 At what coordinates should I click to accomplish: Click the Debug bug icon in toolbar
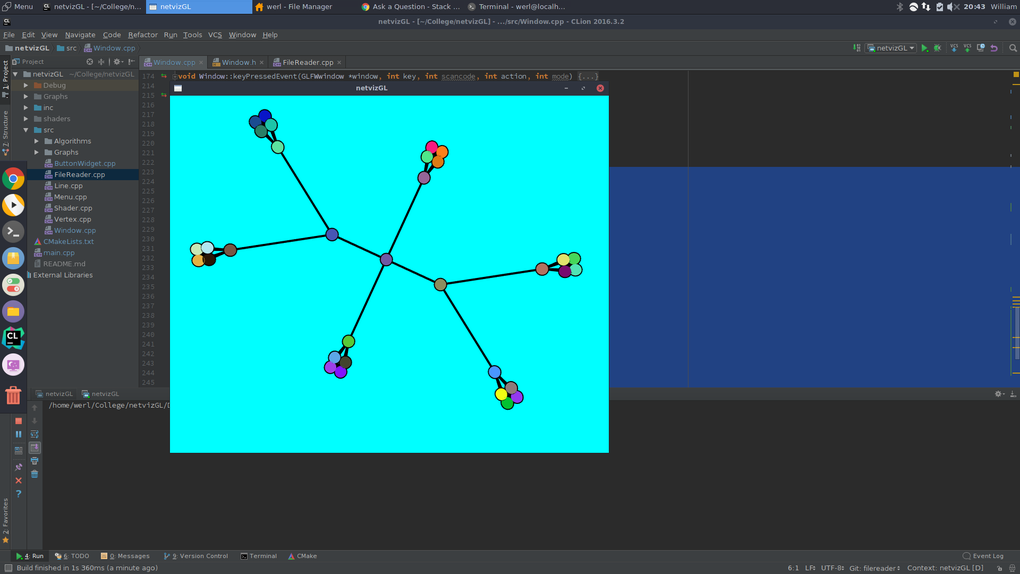tap(938, 48)
